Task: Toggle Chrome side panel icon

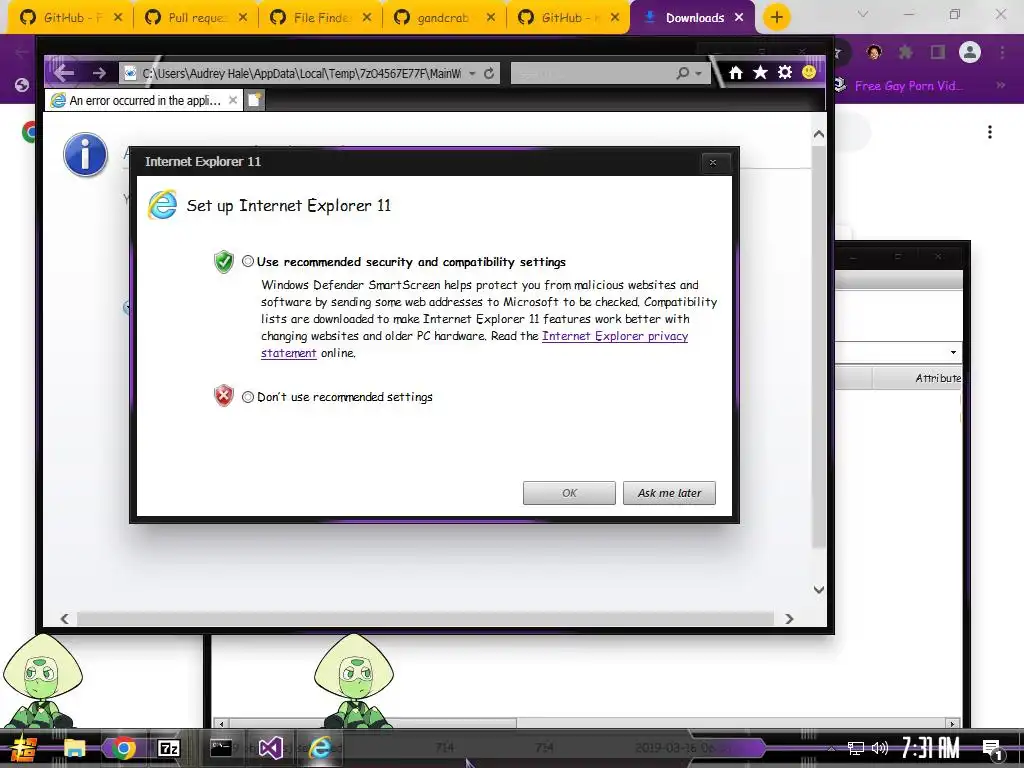Action: 938,52
